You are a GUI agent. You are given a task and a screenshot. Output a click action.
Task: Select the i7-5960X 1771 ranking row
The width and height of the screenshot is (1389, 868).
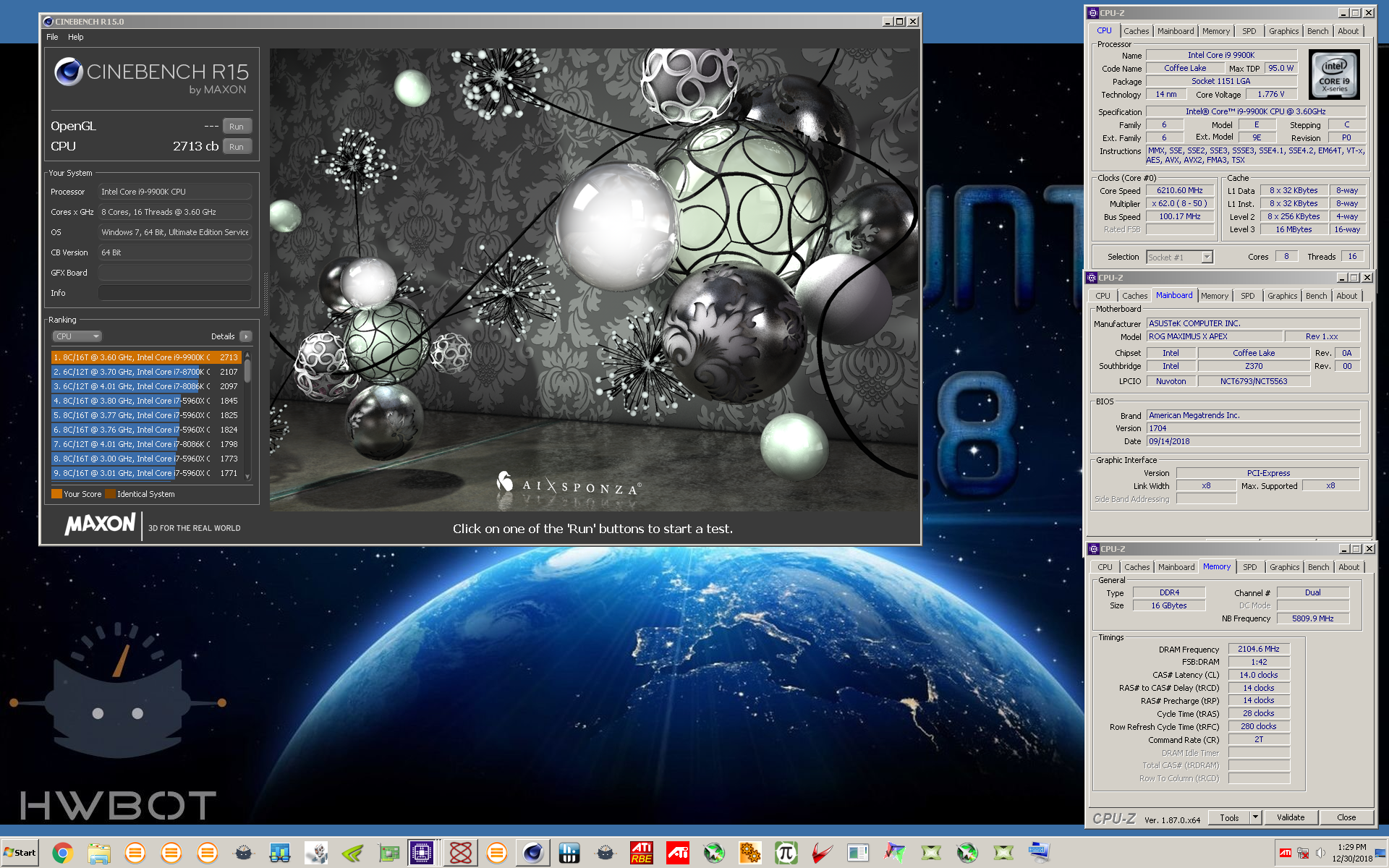click(146, 473)
